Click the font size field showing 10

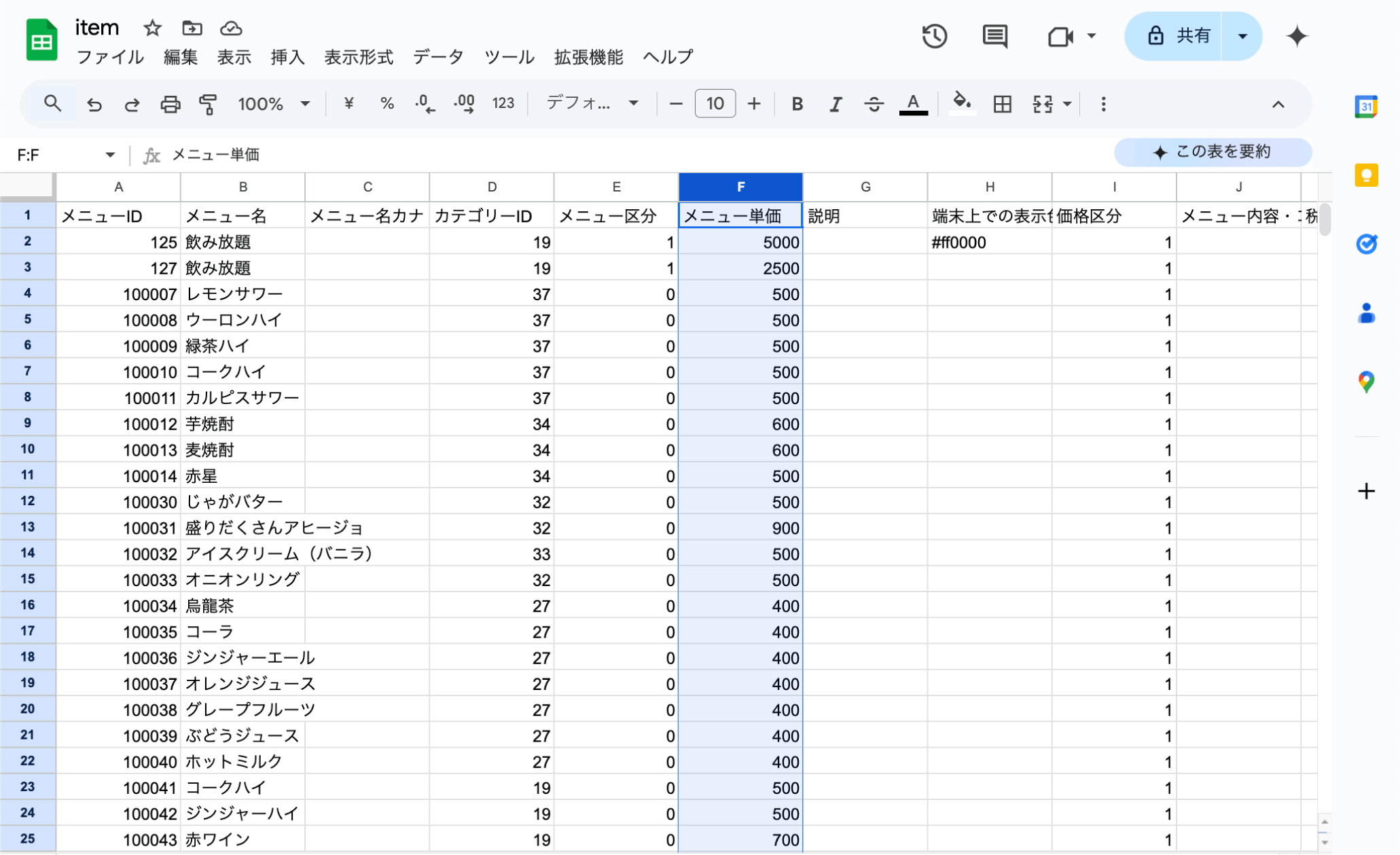click(715, 104)
